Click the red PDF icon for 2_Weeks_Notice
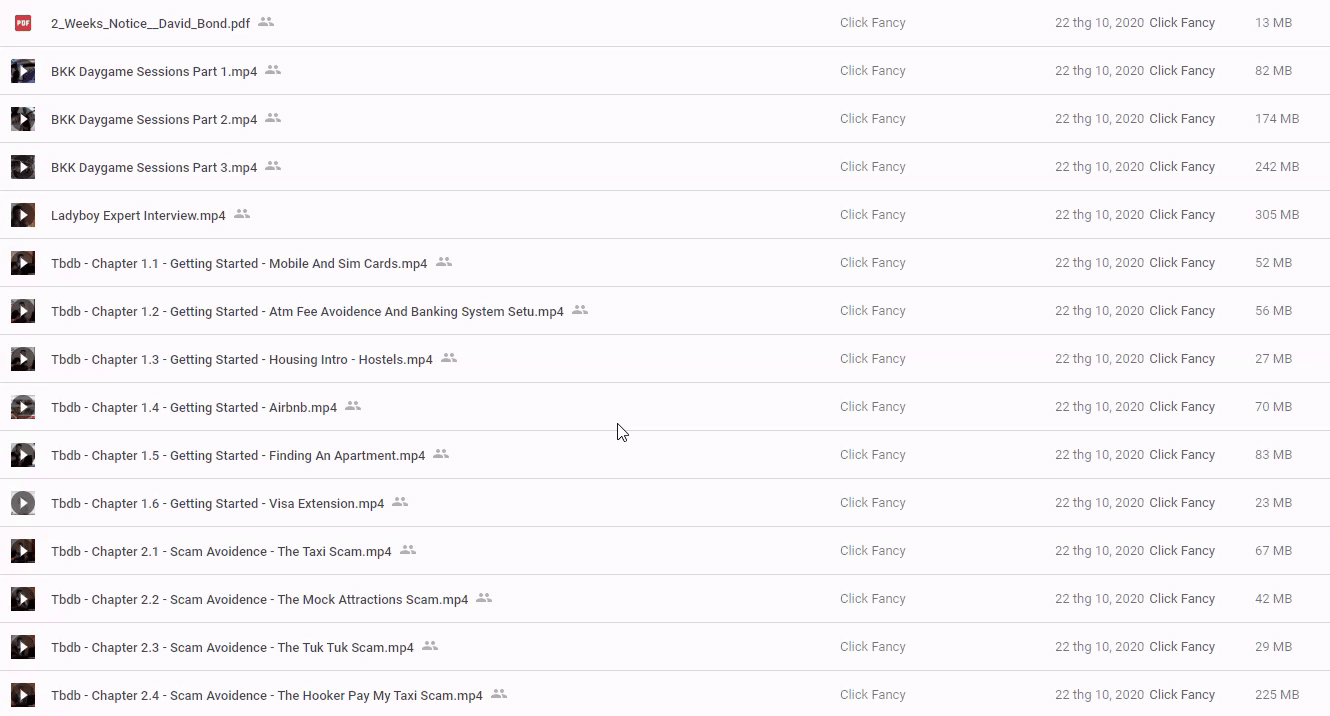Image resolution: width=1330 pixels, height=716 pixels. pos(23,23)
